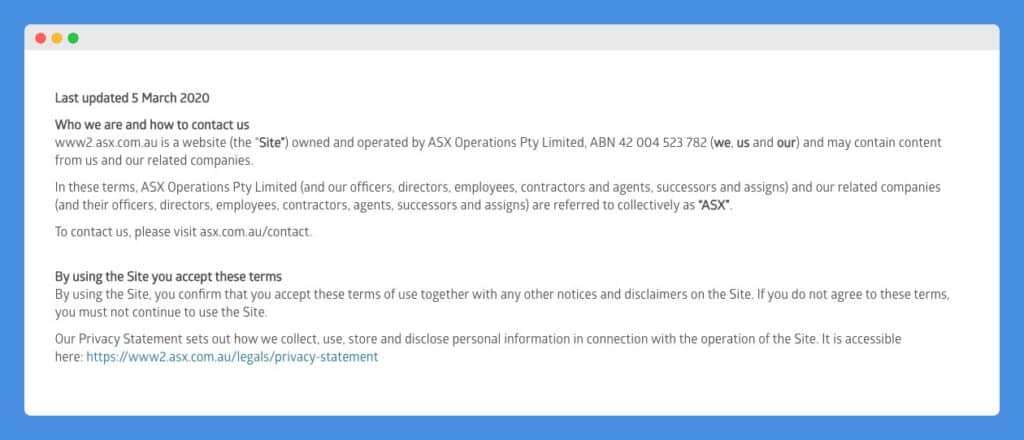
Task: Click the 'Who we are and how to contact us' heading
Action: pos(152,125)
